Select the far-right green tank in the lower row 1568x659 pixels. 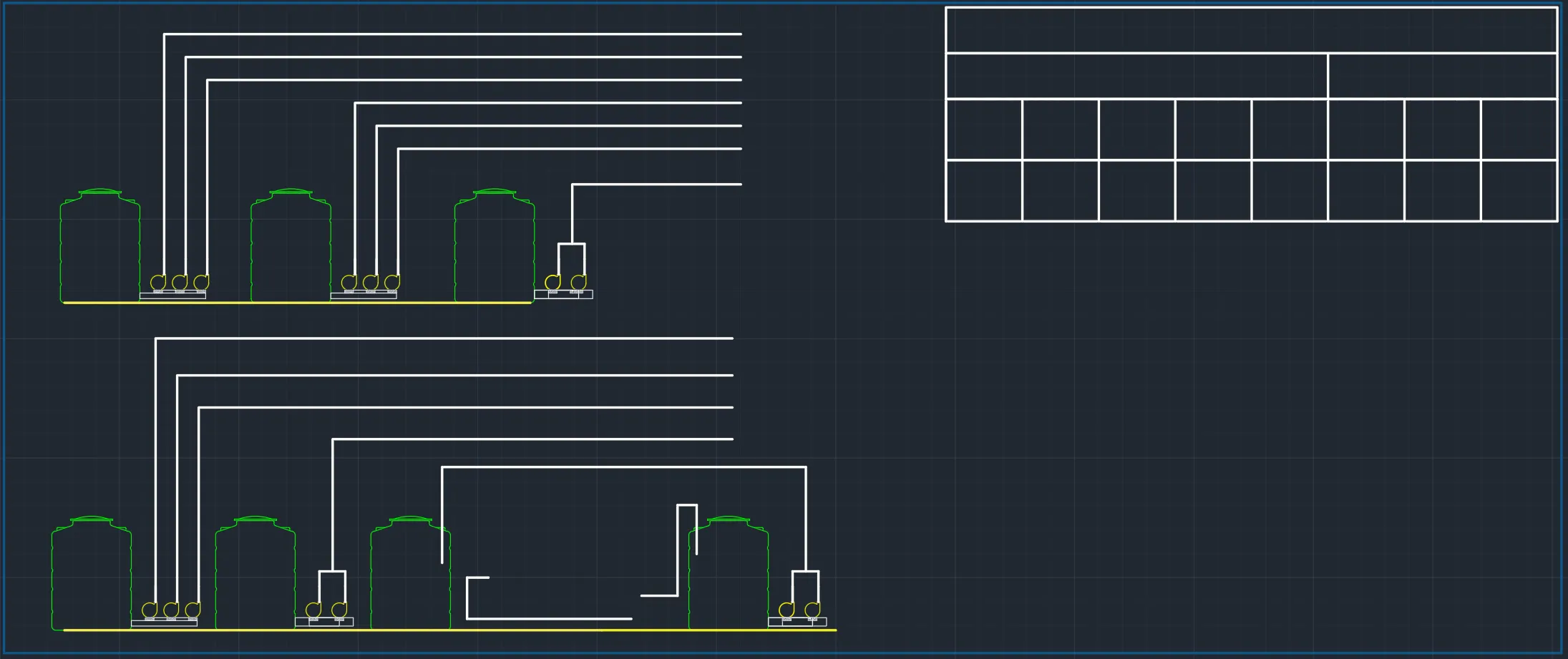[729, 573]
